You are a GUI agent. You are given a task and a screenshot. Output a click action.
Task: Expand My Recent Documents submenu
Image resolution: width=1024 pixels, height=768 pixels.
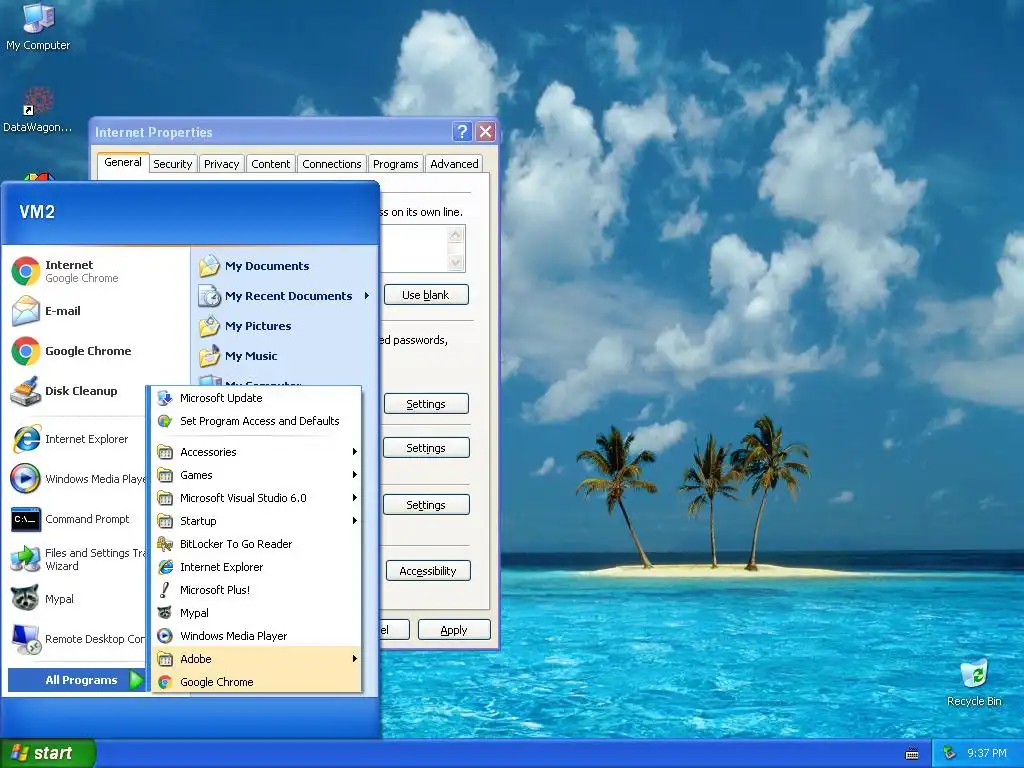click(x=285, y=296)
